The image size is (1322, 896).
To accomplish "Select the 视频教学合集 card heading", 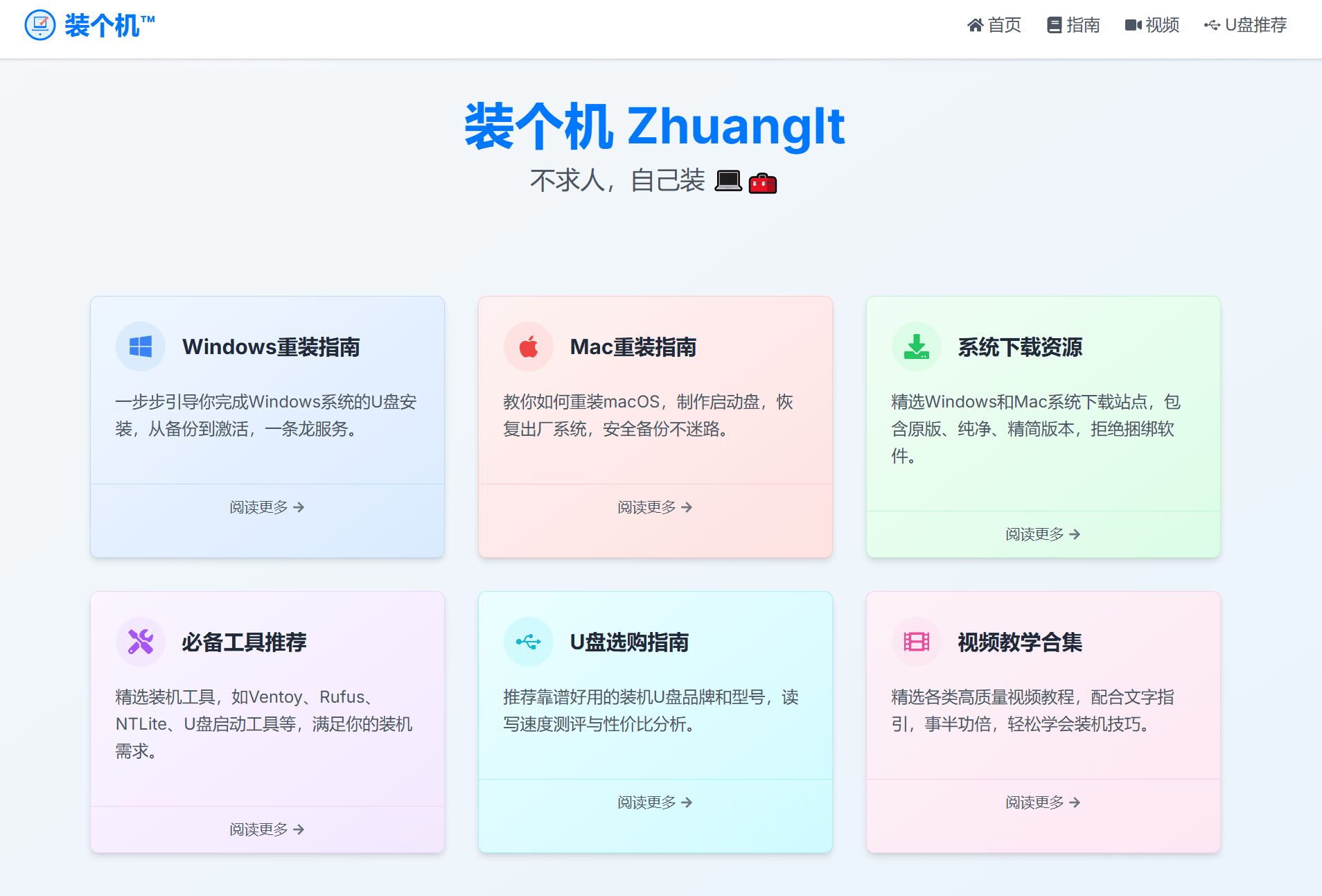I will tap(1020, 642).
